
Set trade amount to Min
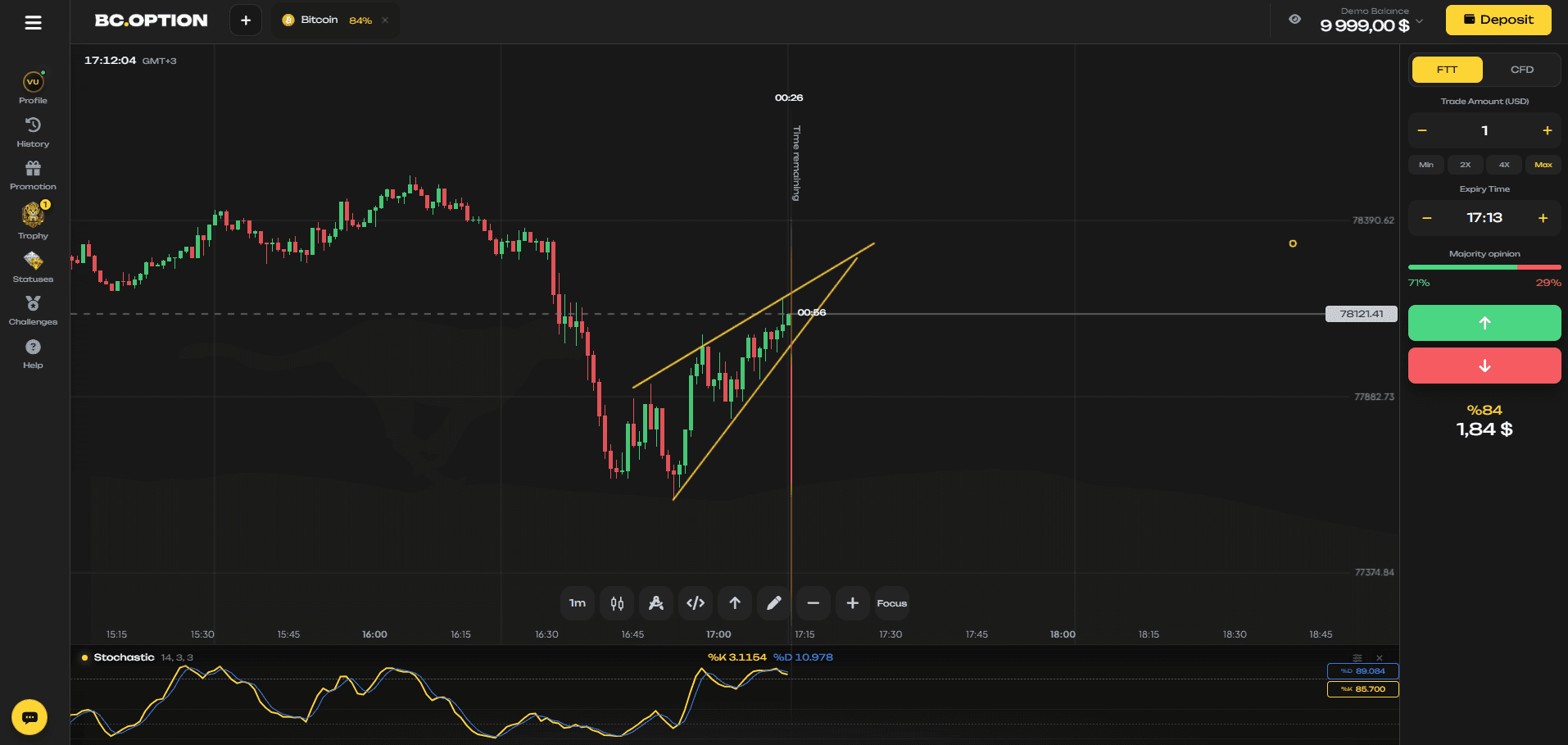tap(1426, 165)
